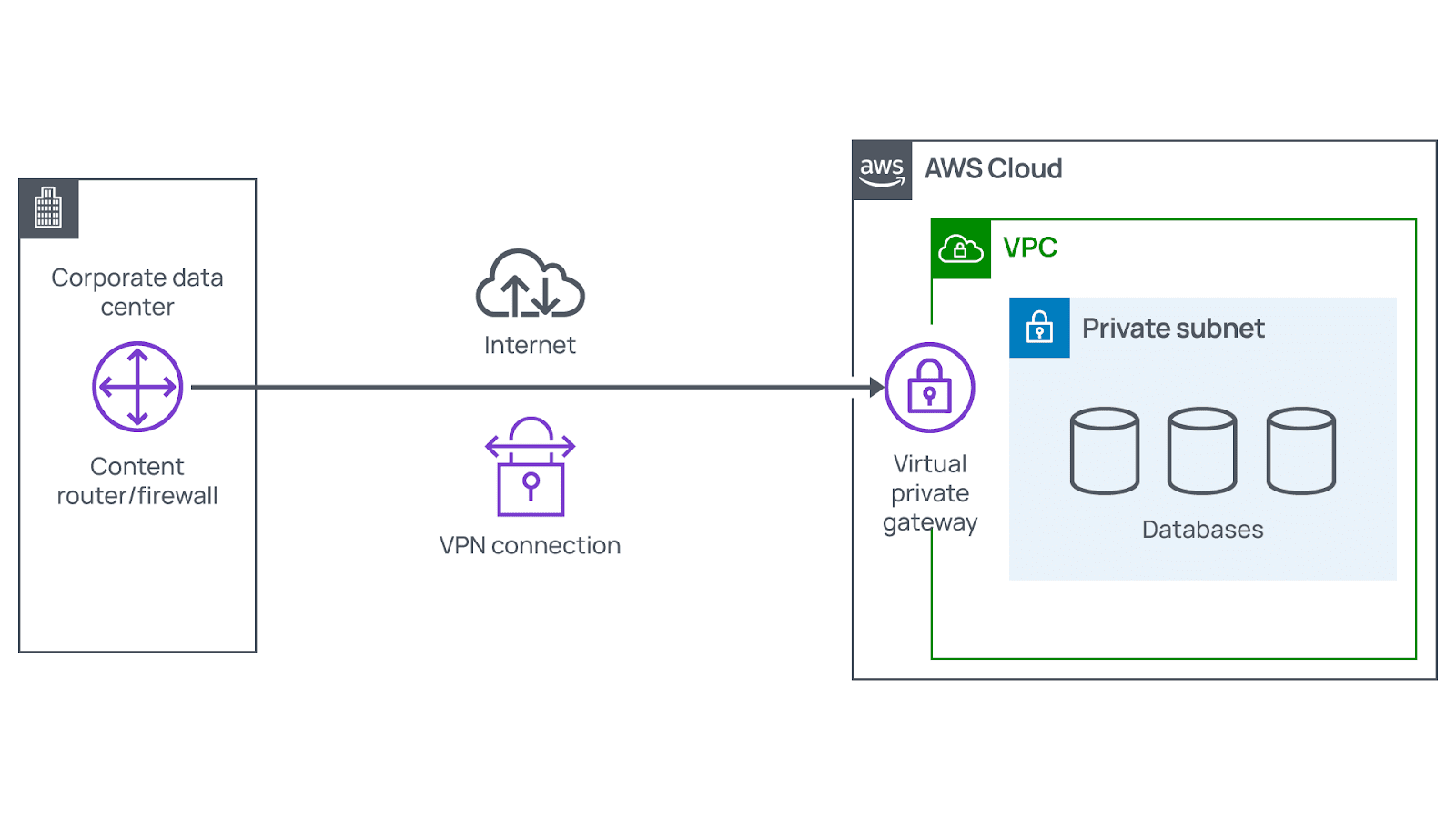
Task: Select the blue private subnet lock icon
Action: tap(1039, 328)
